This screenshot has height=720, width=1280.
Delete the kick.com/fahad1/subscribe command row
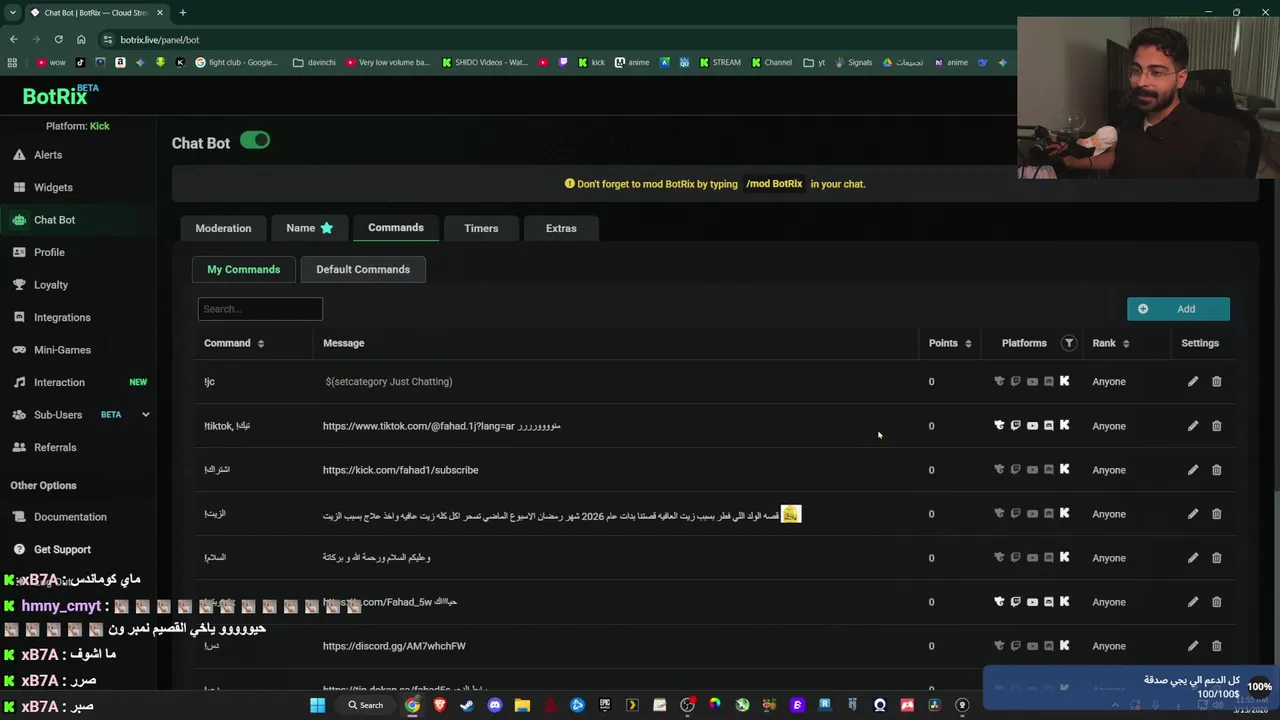click(1217, 469)
